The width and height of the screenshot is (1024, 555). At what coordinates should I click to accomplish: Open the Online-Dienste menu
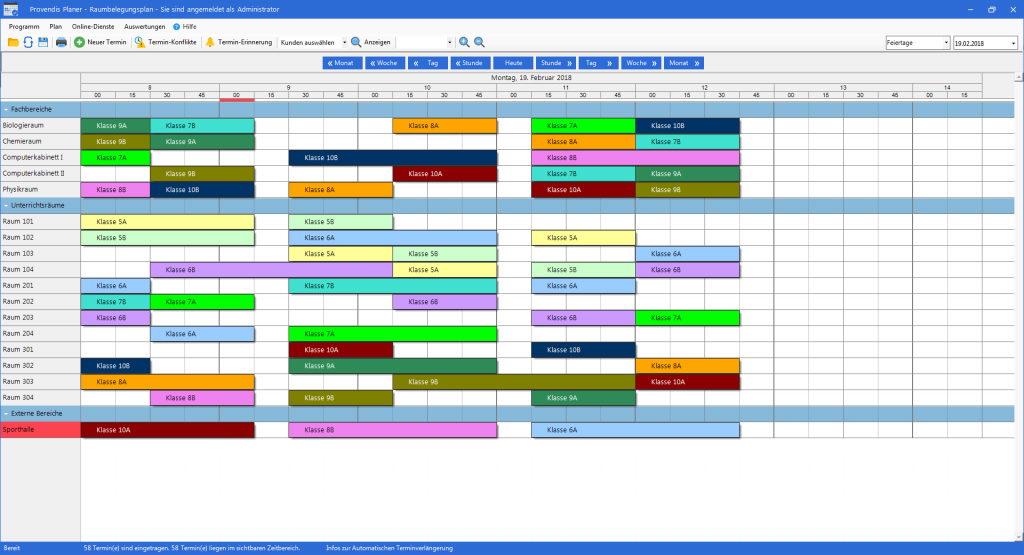pos(93,27)
